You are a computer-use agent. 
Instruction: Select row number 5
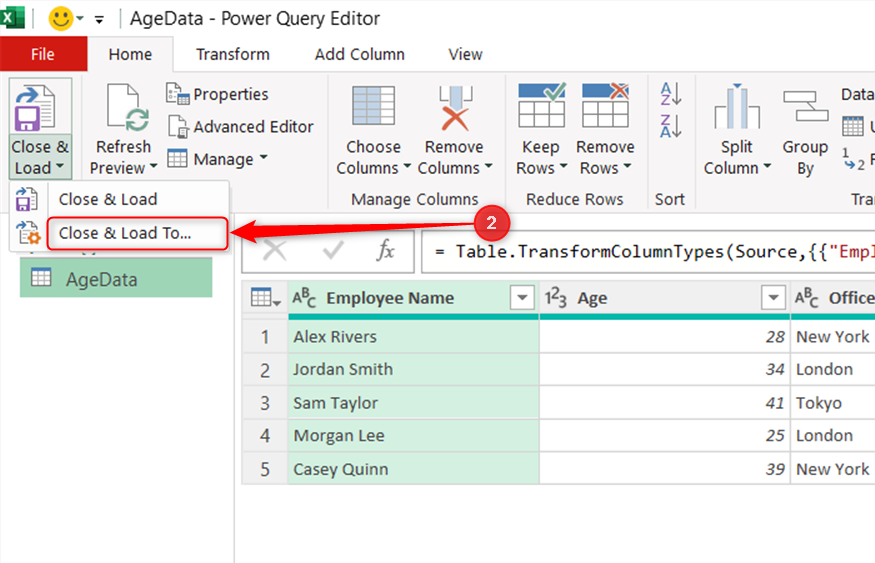click(x=265, y=469)
